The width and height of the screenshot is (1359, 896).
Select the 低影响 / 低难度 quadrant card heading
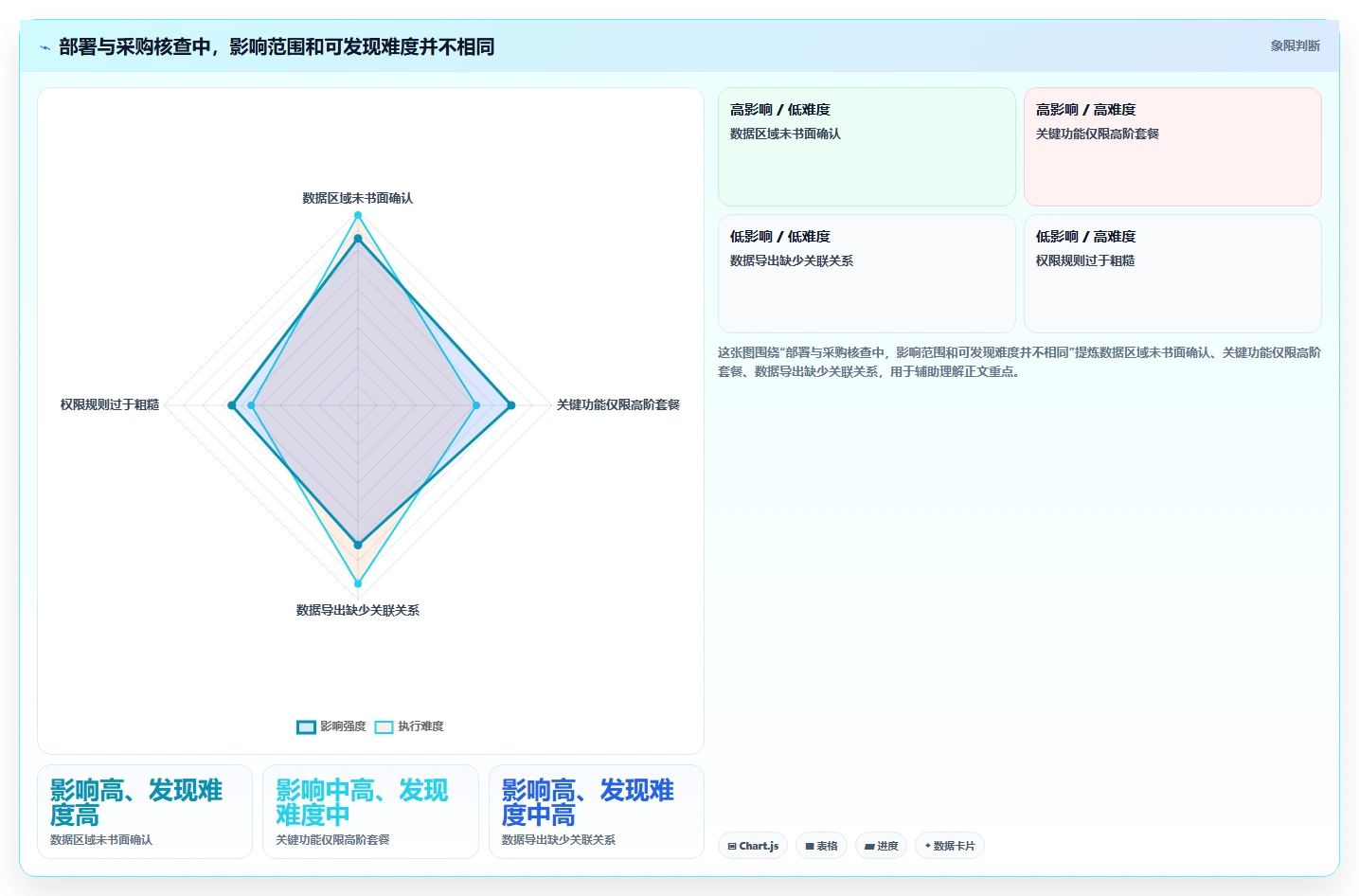click(779, 237)
